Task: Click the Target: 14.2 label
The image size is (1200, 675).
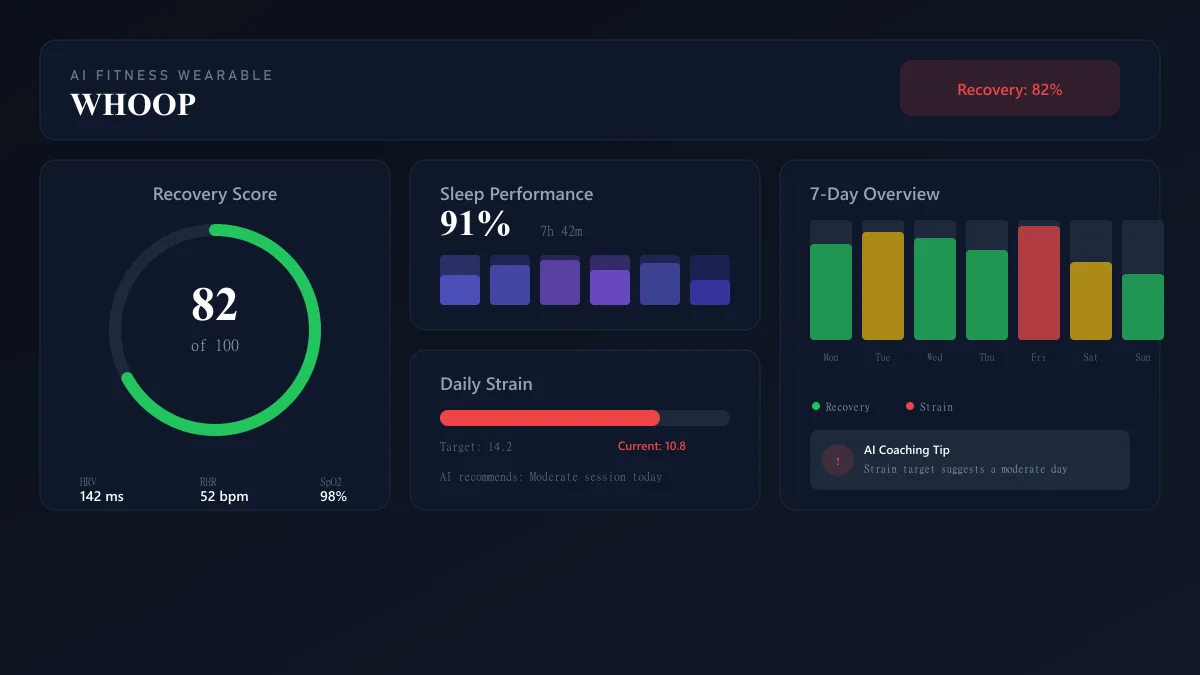Action: tap(476, 447)
